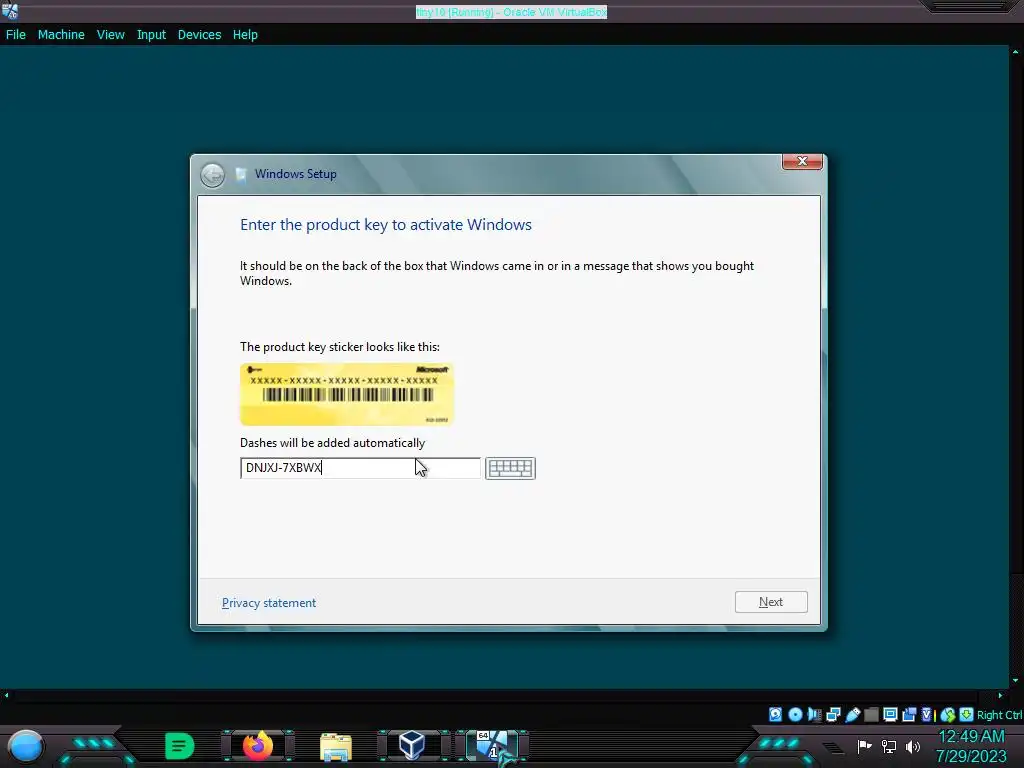This screenshot has width=1024, height=768.
Task: Click the Next button in Windows Setup
Action: 771,601
